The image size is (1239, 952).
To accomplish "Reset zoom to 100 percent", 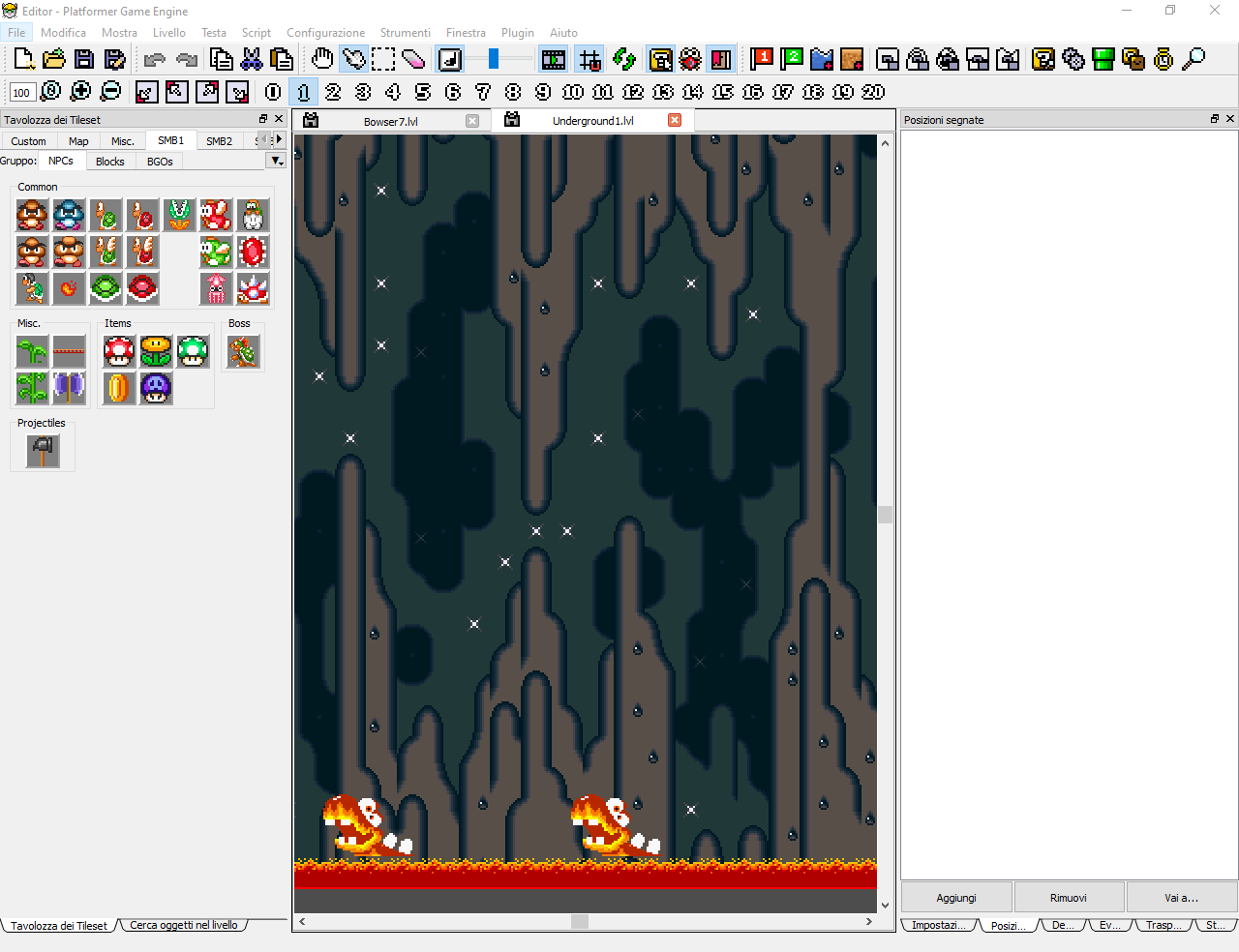I will click(x=50, y=91).
